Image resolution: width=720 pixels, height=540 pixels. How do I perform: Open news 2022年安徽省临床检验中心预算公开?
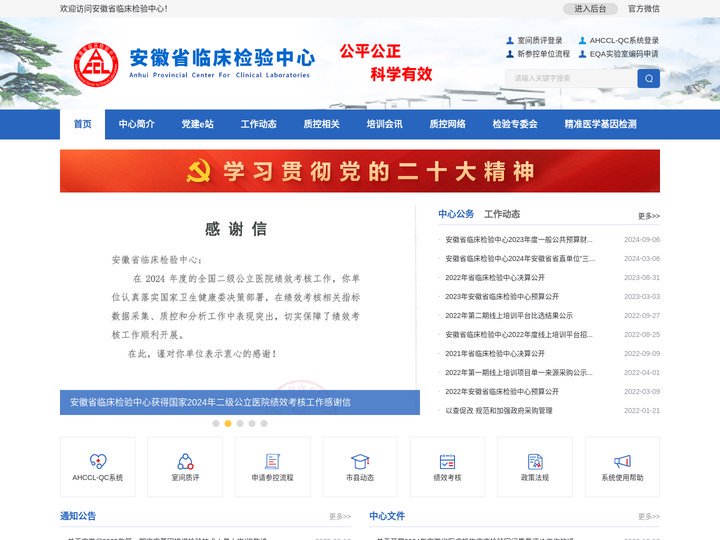click(502, 392)
